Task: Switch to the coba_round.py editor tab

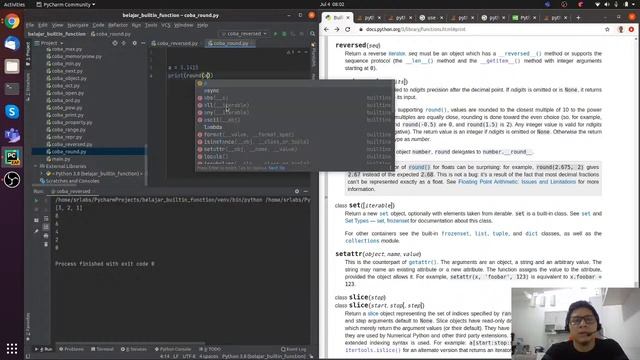Action: (229, 43)
